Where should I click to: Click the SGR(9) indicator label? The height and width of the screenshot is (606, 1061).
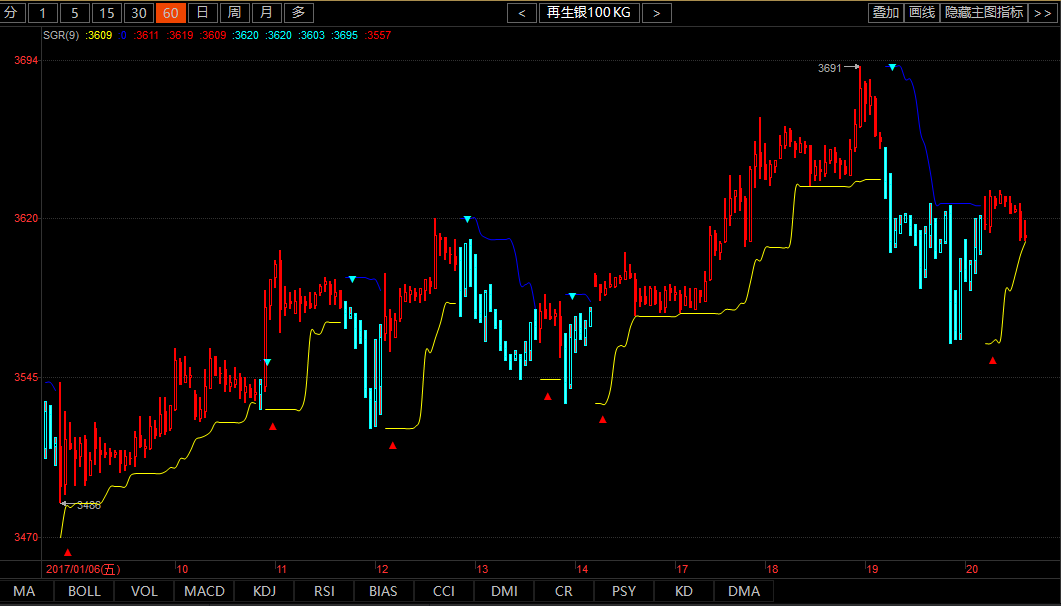coord(62,35)
